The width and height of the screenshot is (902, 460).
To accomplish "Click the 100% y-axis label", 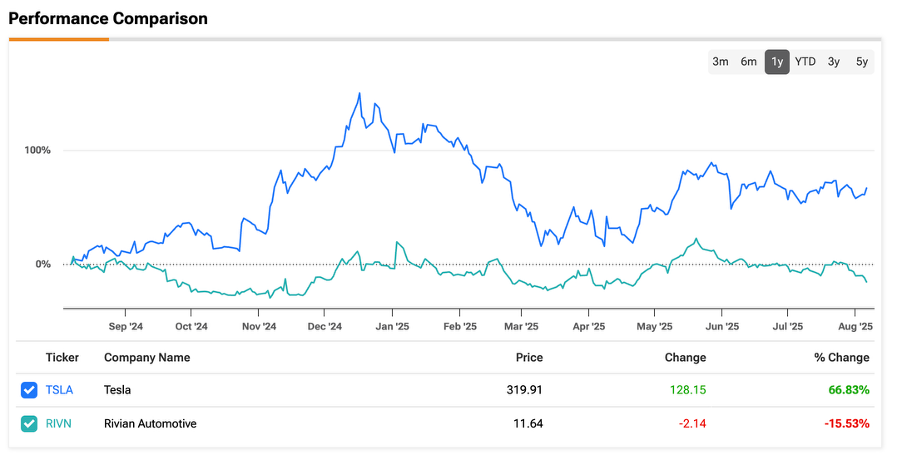I will [x=37, y=150].
